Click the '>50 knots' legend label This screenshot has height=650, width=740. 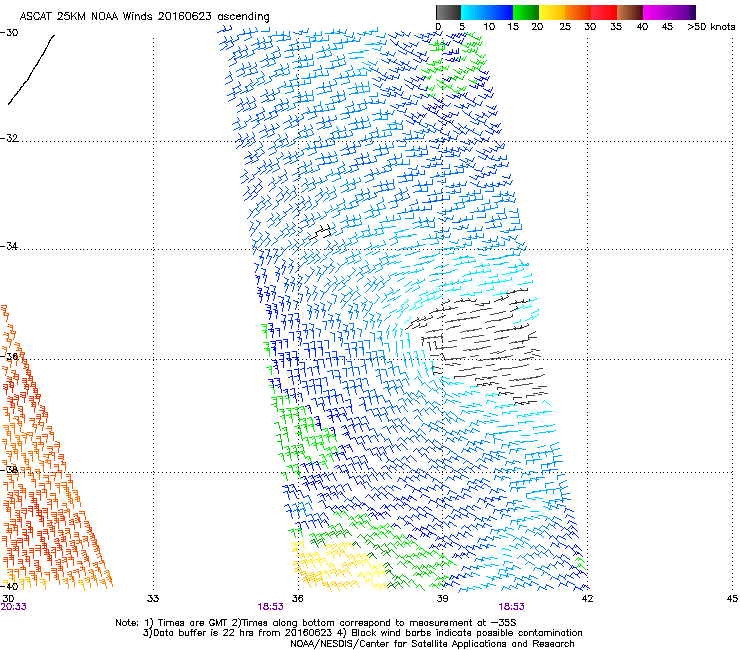pos(711,27)
